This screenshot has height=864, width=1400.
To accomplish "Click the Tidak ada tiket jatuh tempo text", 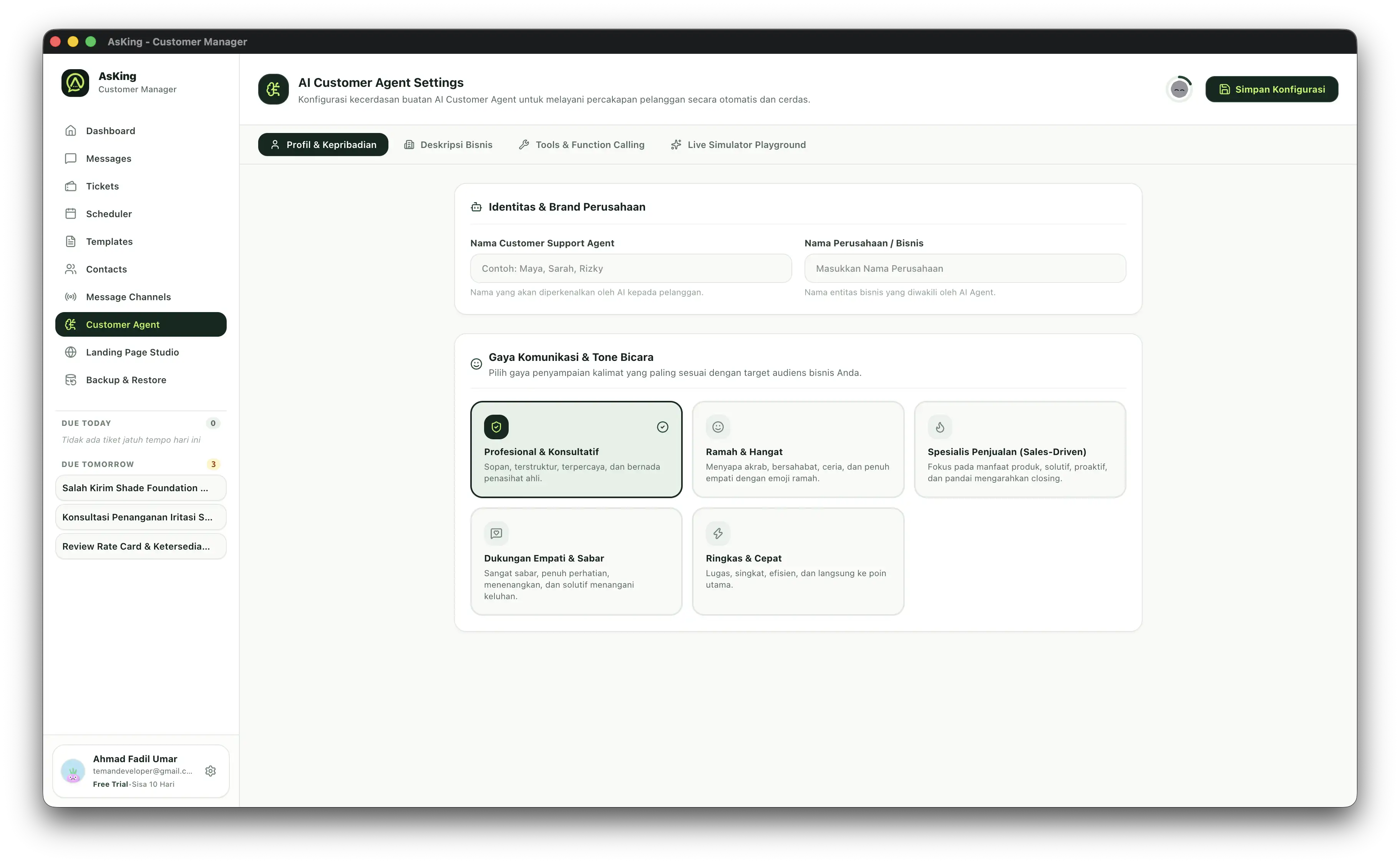I will (x=131, y=440).
